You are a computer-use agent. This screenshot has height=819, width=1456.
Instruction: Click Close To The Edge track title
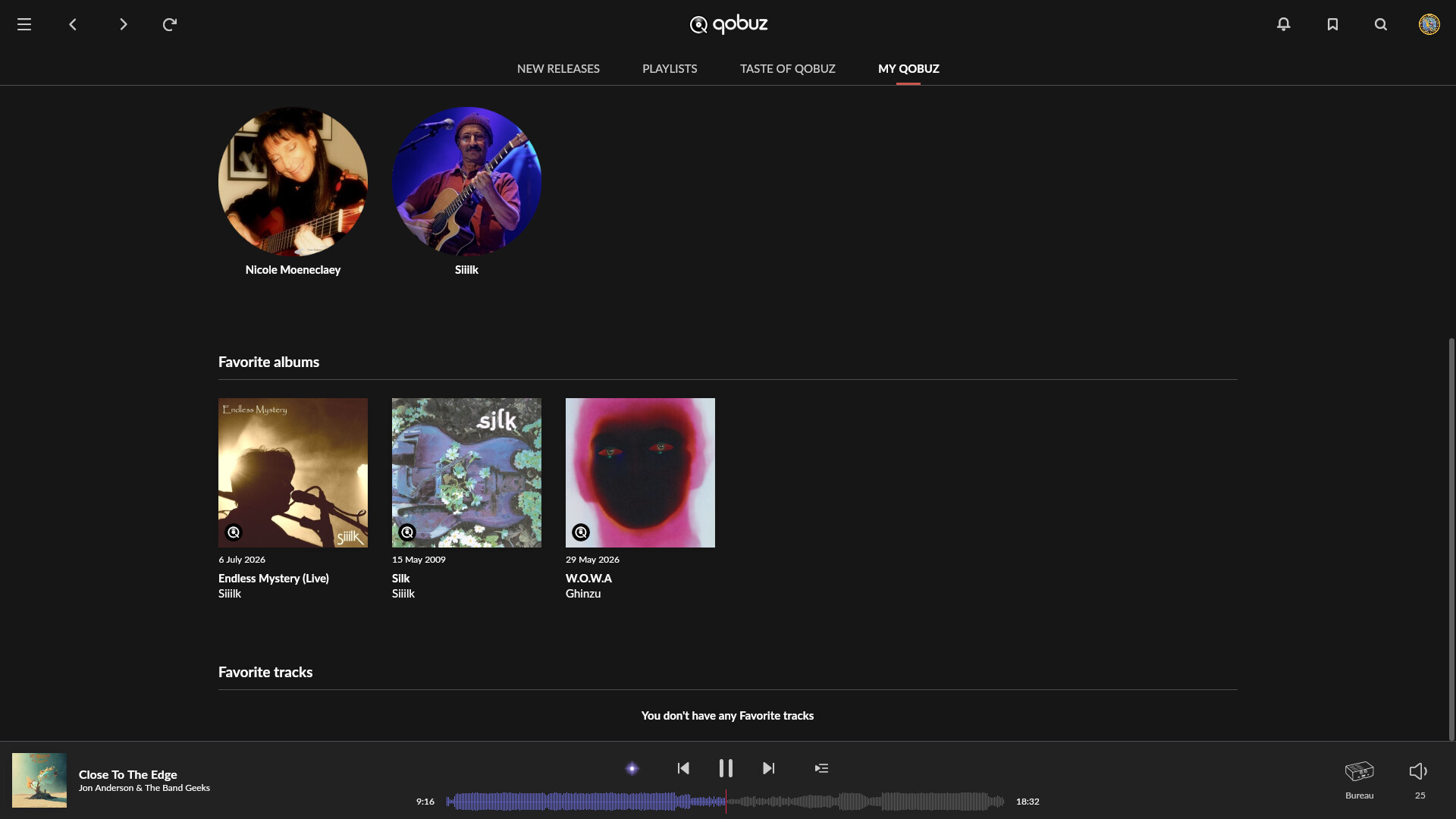pos(128,774)
